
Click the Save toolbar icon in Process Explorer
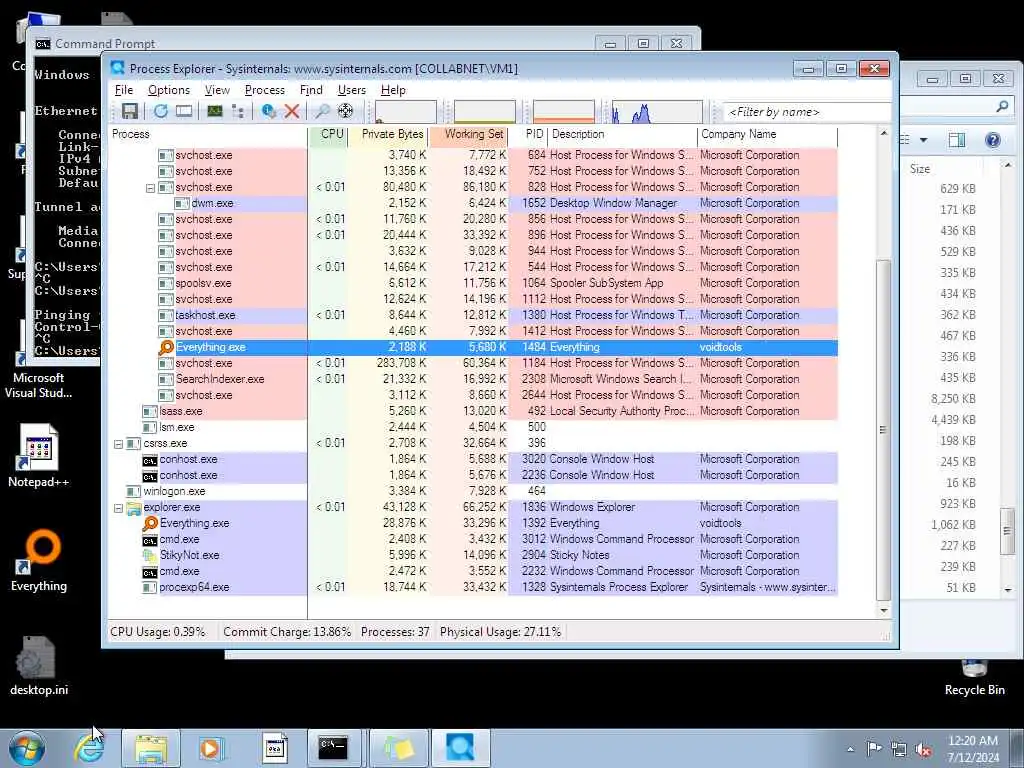(130, 111)
